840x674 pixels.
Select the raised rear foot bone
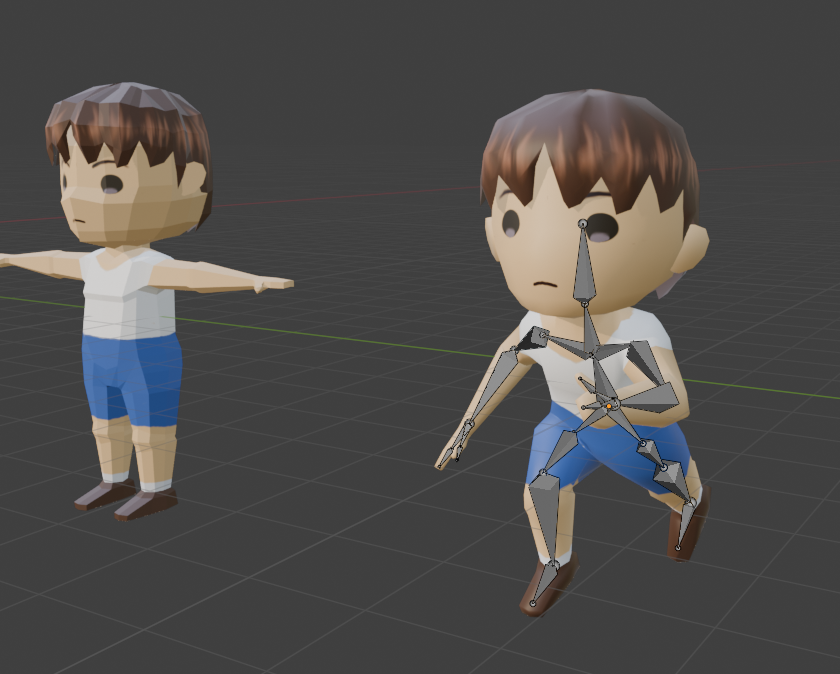coord(686,524)
